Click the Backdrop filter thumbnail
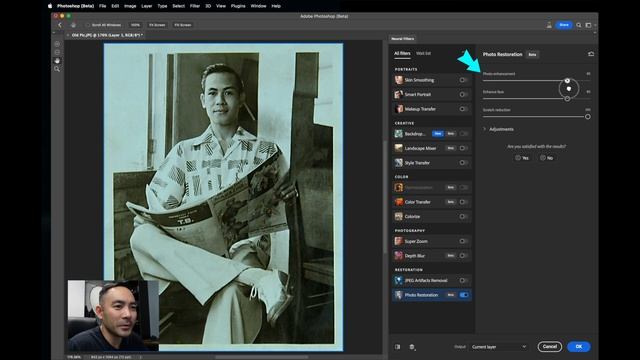 pos(398,133)
